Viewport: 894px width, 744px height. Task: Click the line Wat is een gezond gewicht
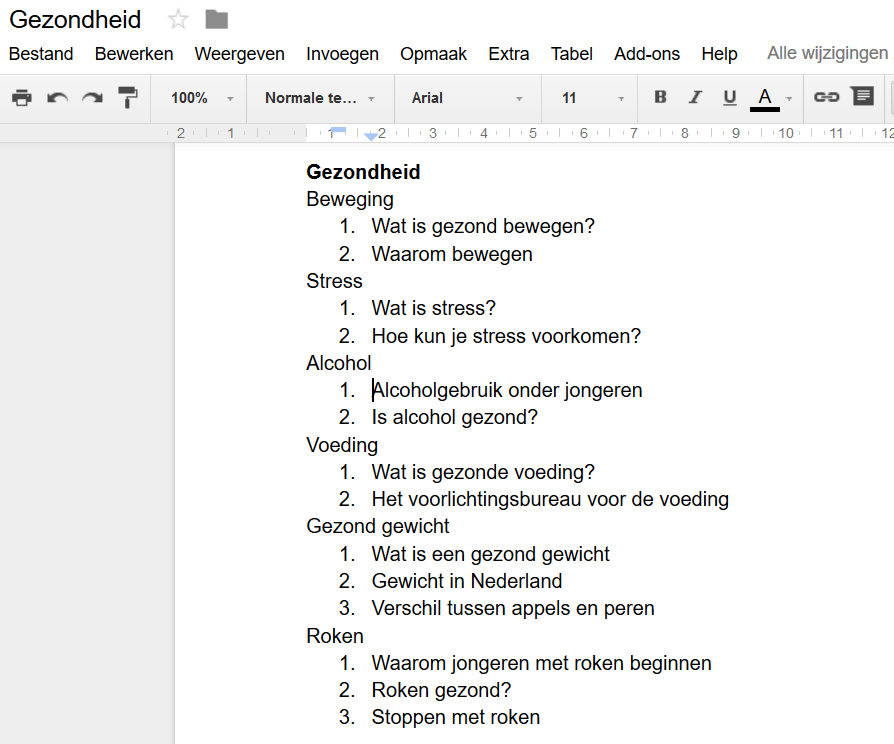point(490,554)
